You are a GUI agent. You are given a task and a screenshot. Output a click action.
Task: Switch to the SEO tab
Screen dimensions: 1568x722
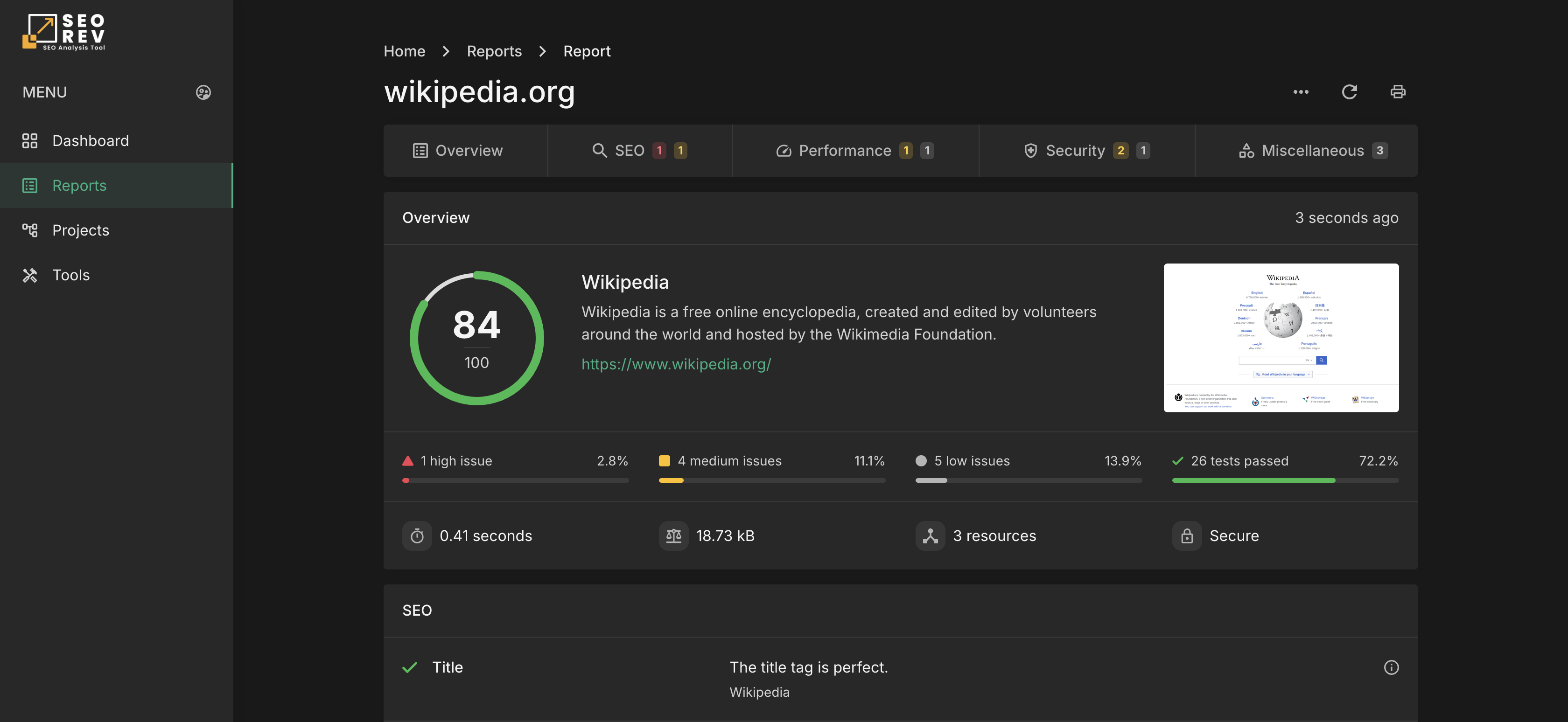click(640, 150)
